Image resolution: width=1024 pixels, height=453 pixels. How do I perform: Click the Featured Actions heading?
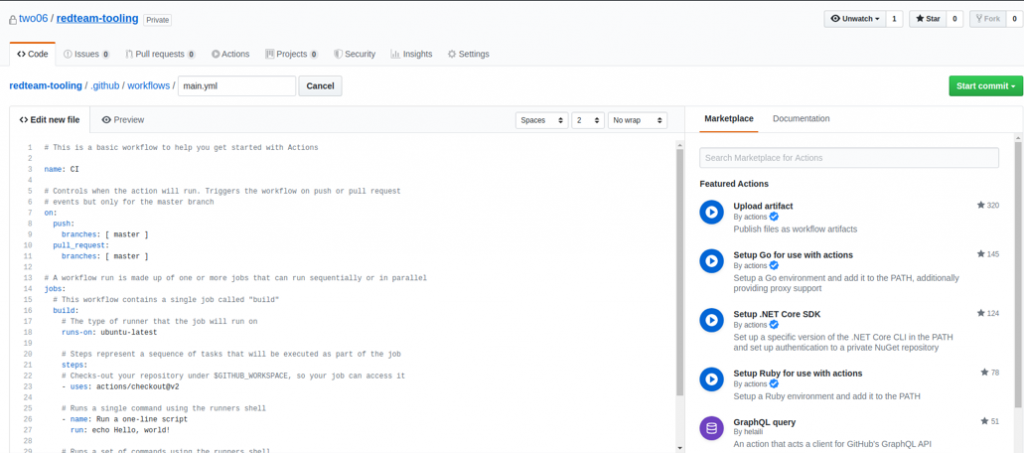point(734,184)
